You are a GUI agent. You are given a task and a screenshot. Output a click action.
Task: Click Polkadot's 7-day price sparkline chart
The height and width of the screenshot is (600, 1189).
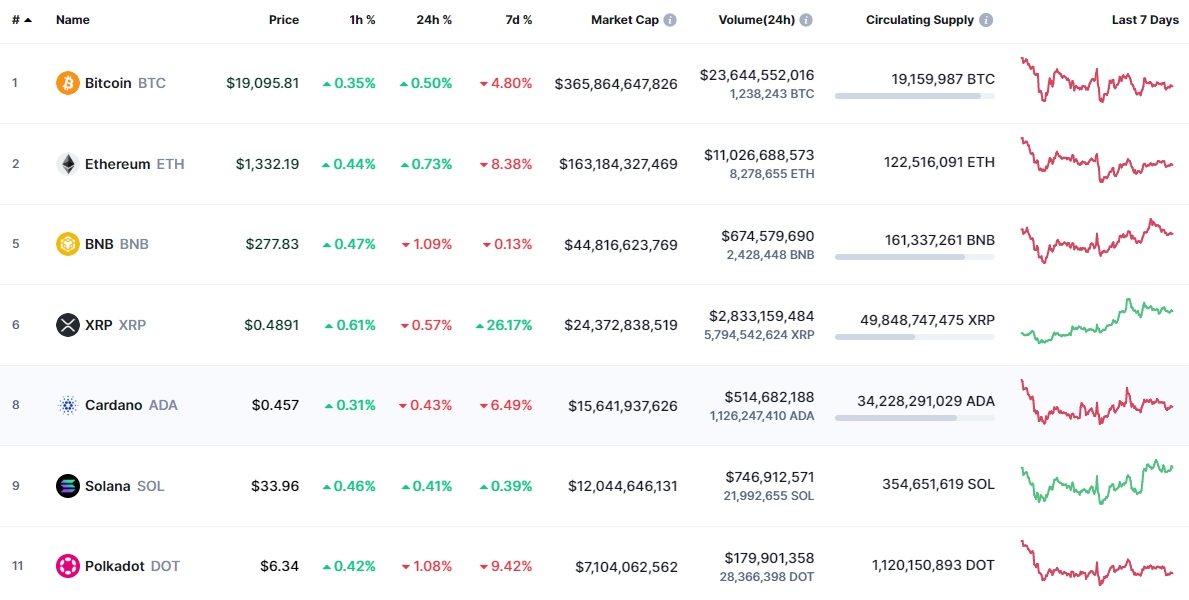(x=1097, y=563)
